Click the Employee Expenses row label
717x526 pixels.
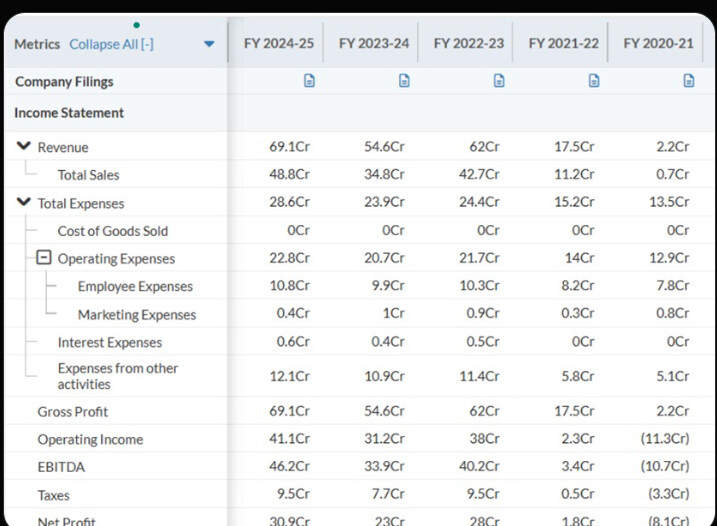(x=135, y=286)
